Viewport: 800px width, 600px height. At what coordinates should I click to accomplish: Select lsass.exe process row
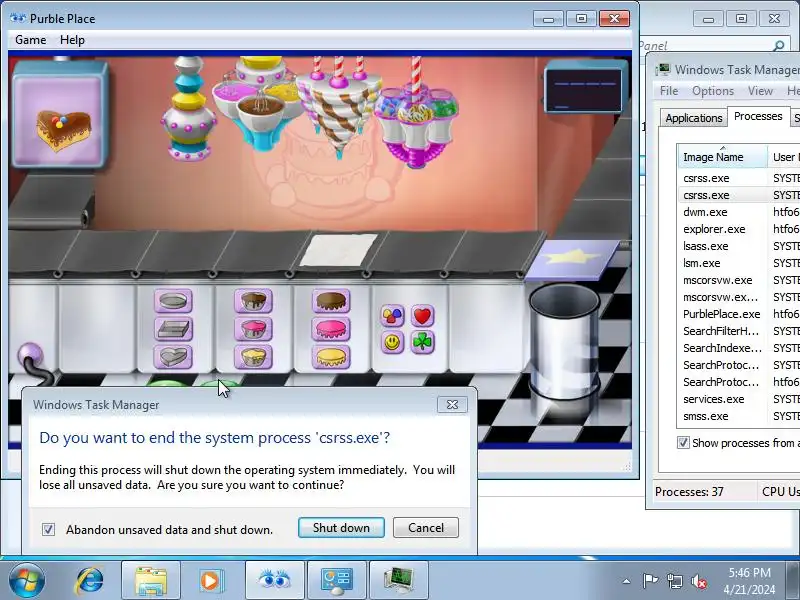(739, 246)
